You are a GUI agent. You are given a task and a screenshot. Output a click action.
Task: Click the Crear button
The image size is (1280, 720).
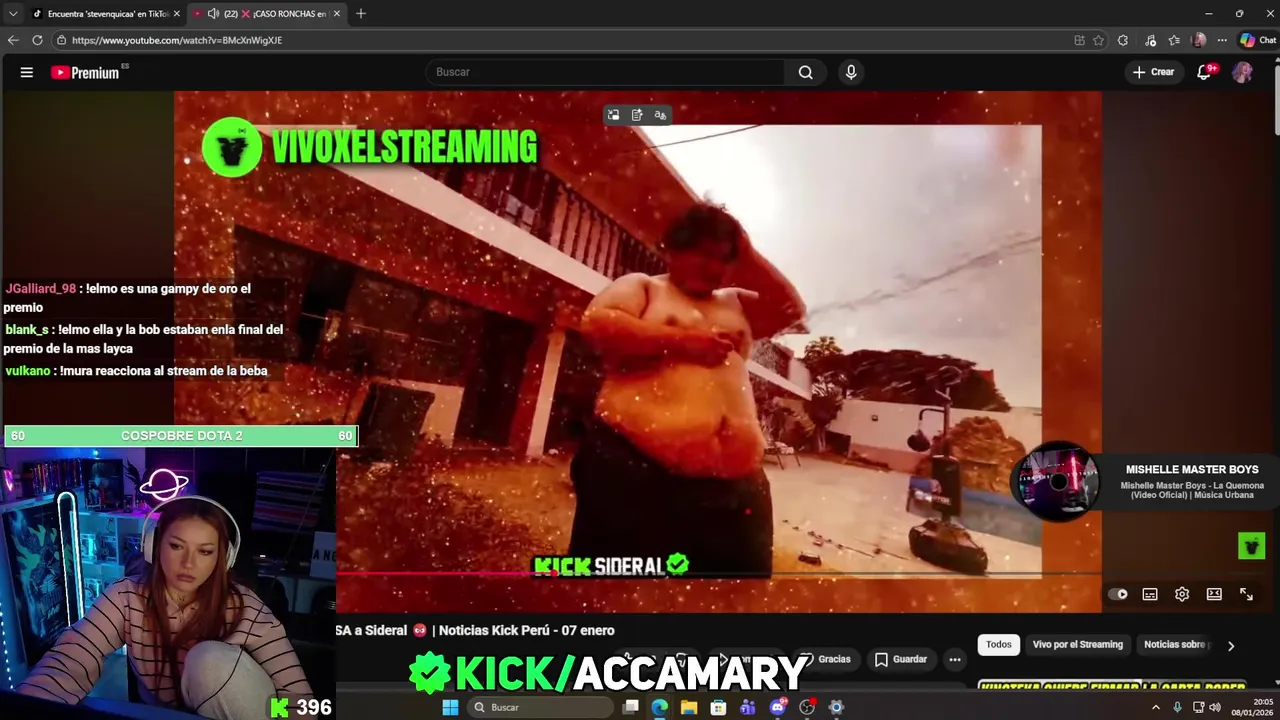pyautogui.click(x=1153, y=72)
